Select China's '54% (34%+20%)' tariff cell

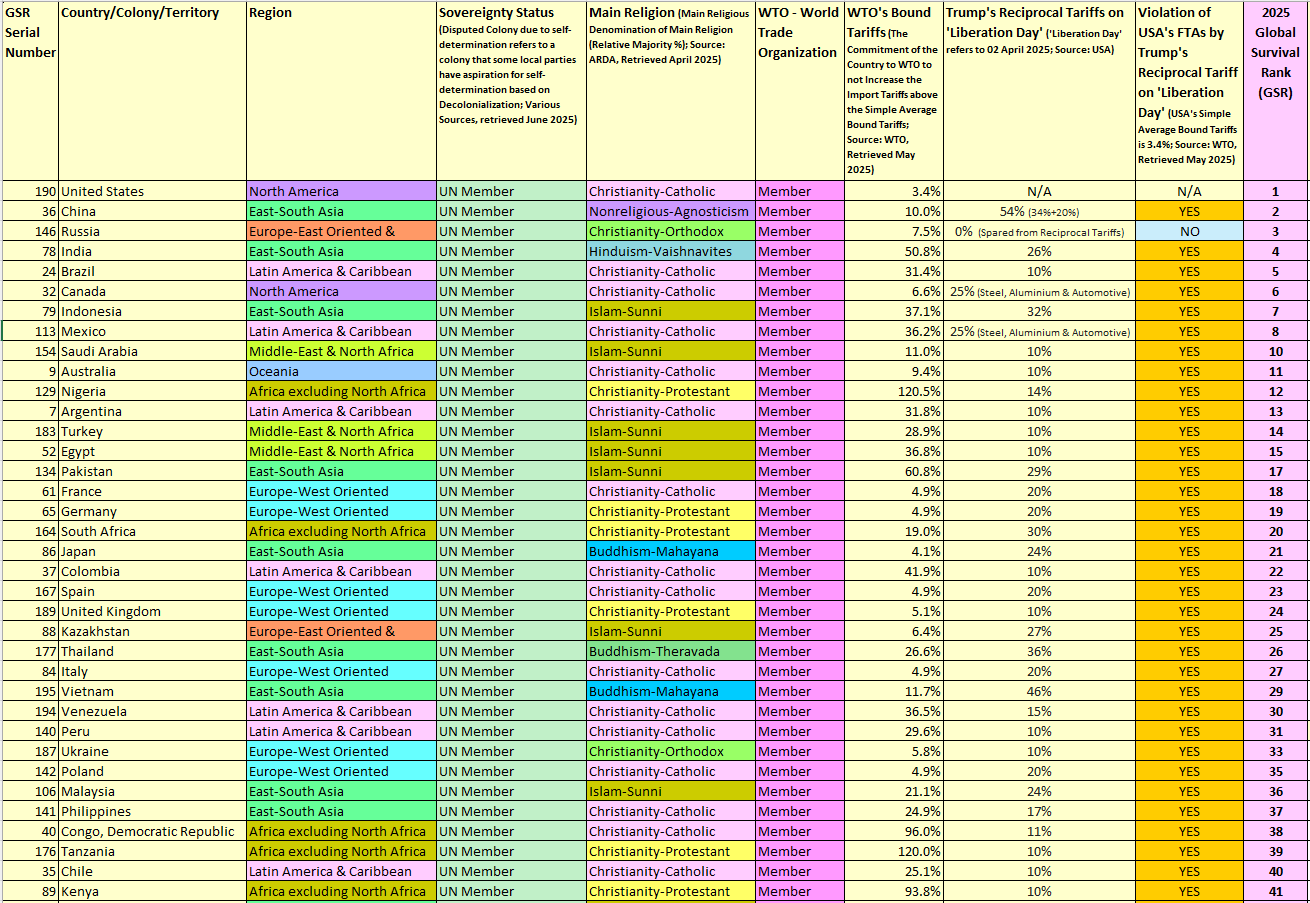pyautogui.click(x=1039, y=211)
